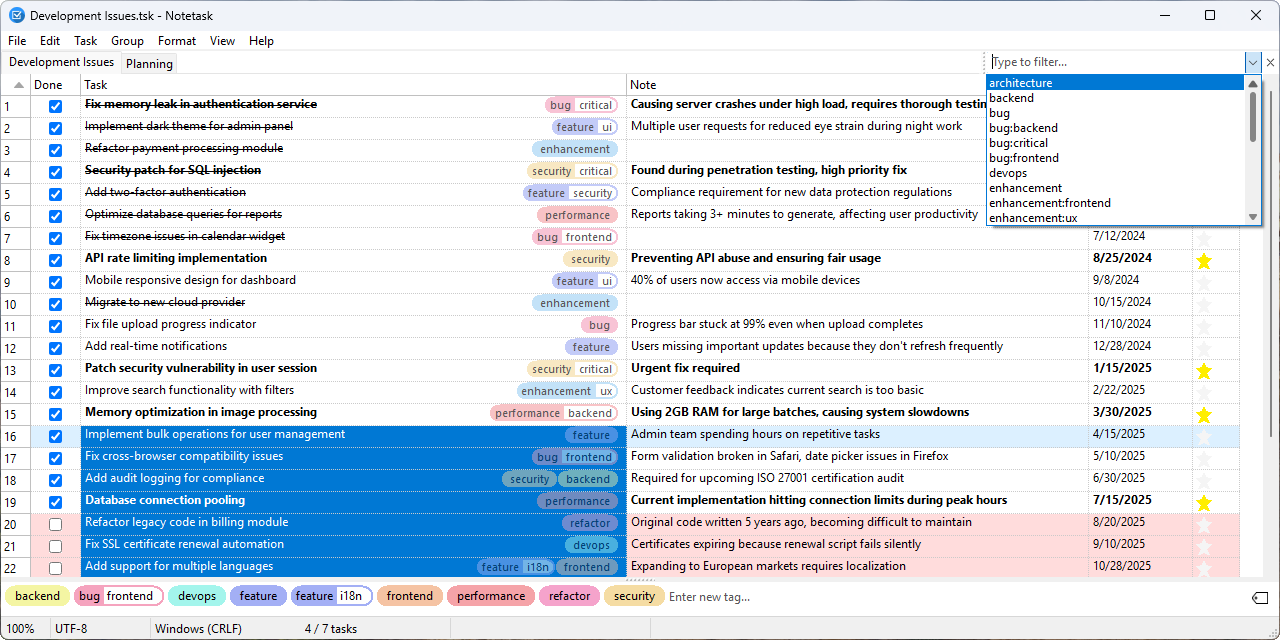The image size is (1280, 640).
Task: Close the filter panel with the x button
Action: [1271, 62]
